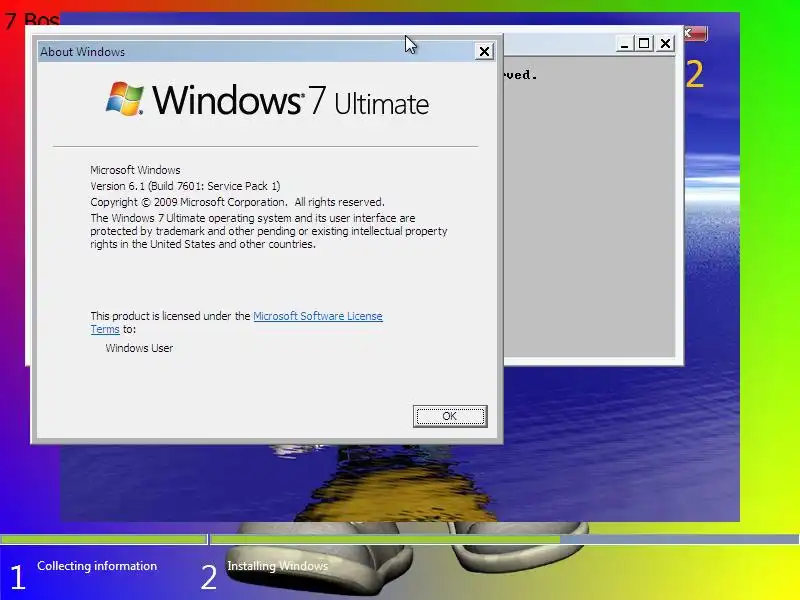Click the Windows flag logo in the dialog
Image resolution: width=800 pixels, height=600 pixels.
[x=124, y=98]
